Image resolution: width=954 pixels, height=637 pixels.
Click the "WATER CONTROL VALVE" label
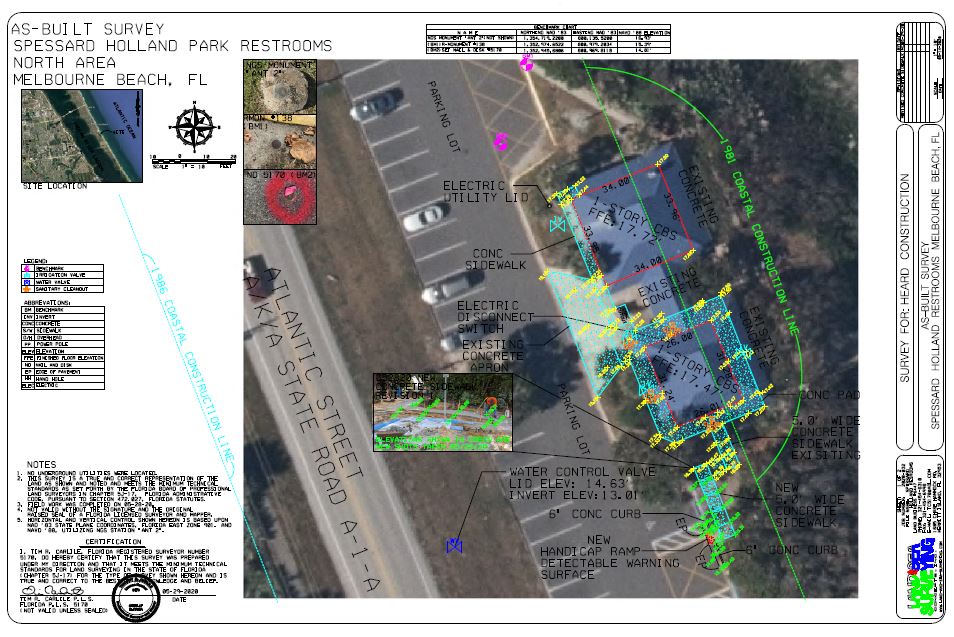582,472
